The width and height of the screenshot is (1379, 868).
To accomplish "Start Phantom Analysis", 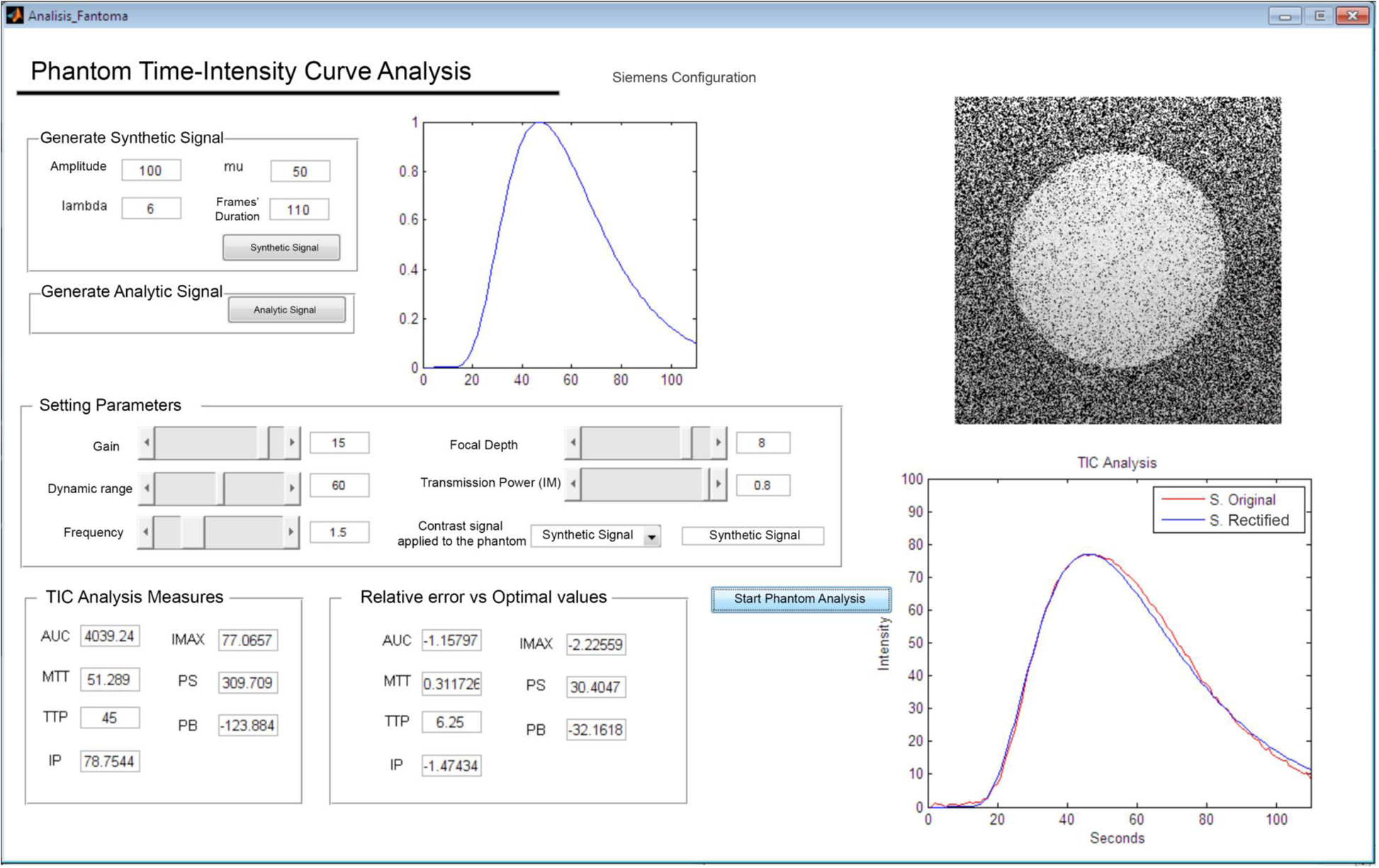I will 801,599.
